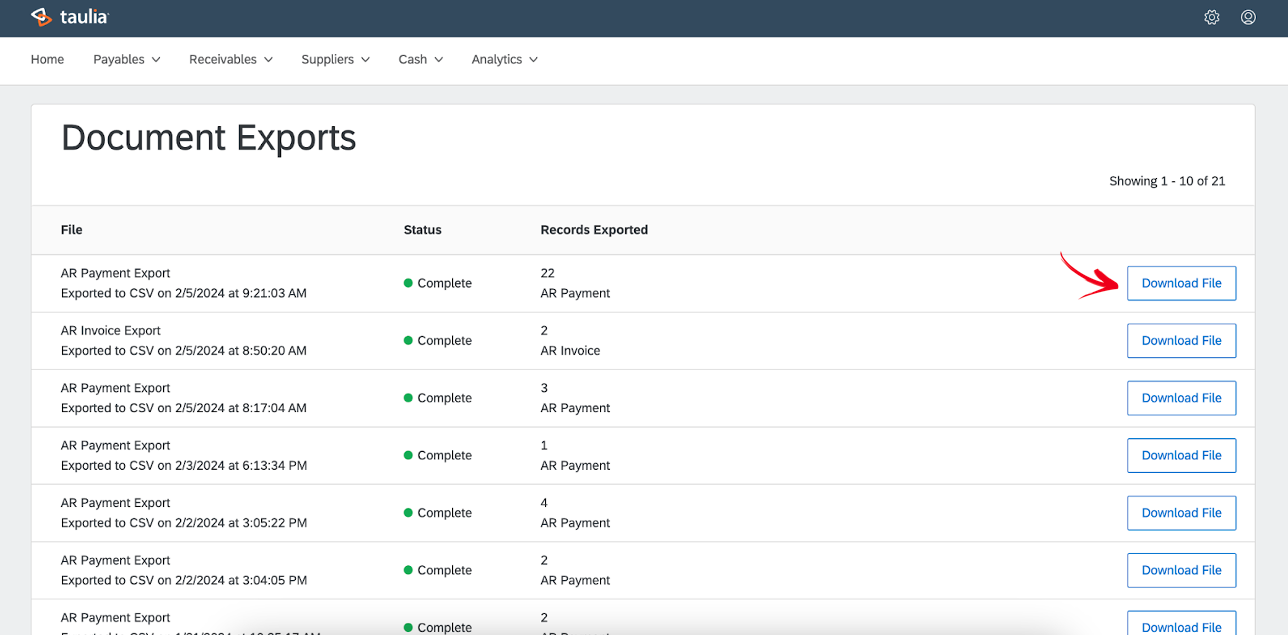
Task: Select 'Exported to CSV on 2/2/2024 at 3:05:22 PM'
Action: pos(184,523)
